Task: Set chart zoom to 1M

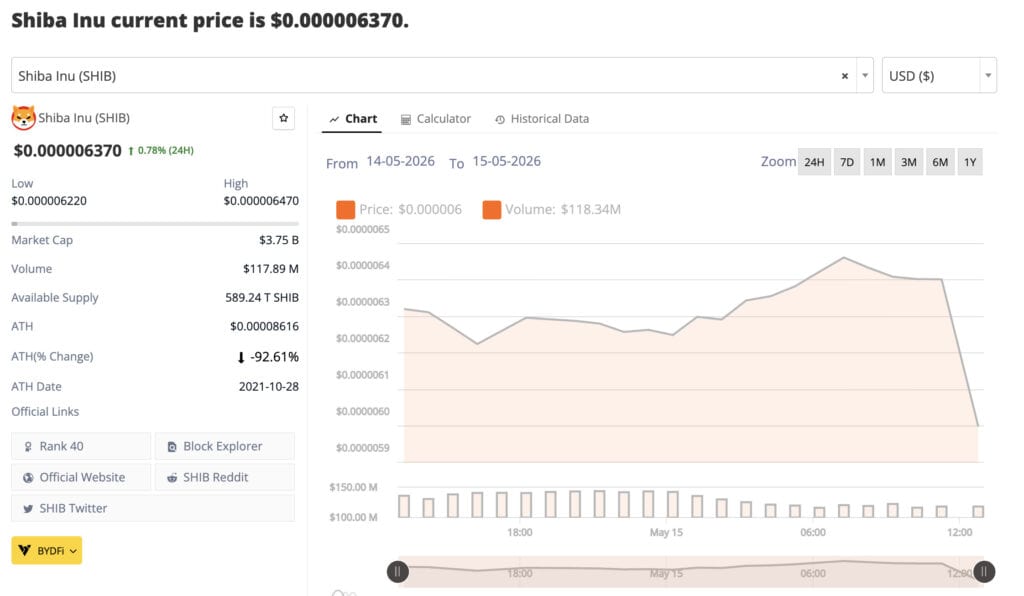Action: pyautogui.click(x=878, y=162)
